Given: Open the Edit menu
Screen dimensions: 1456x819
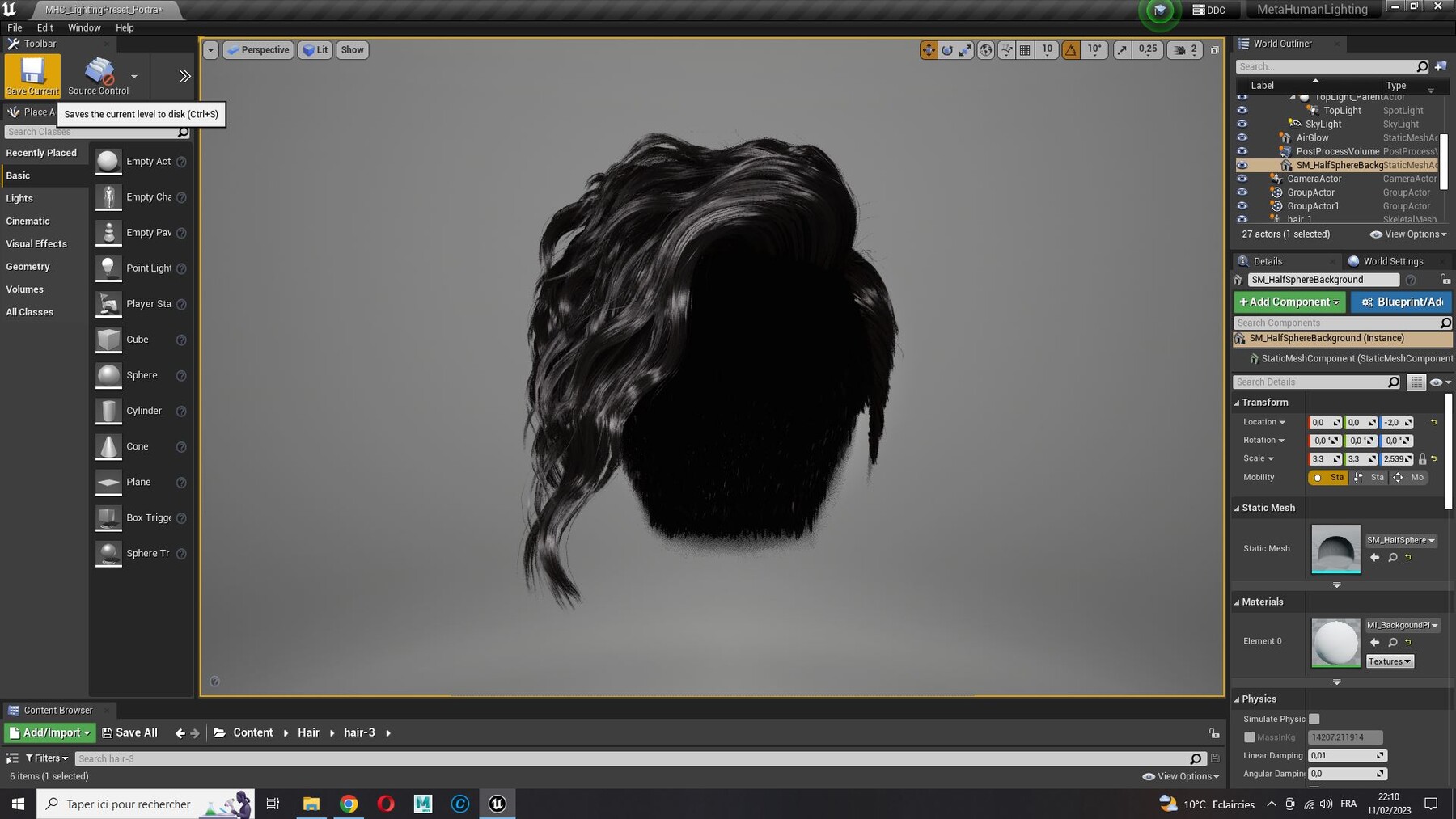Looking at the screenshot, I should click(x=45, y=27).
